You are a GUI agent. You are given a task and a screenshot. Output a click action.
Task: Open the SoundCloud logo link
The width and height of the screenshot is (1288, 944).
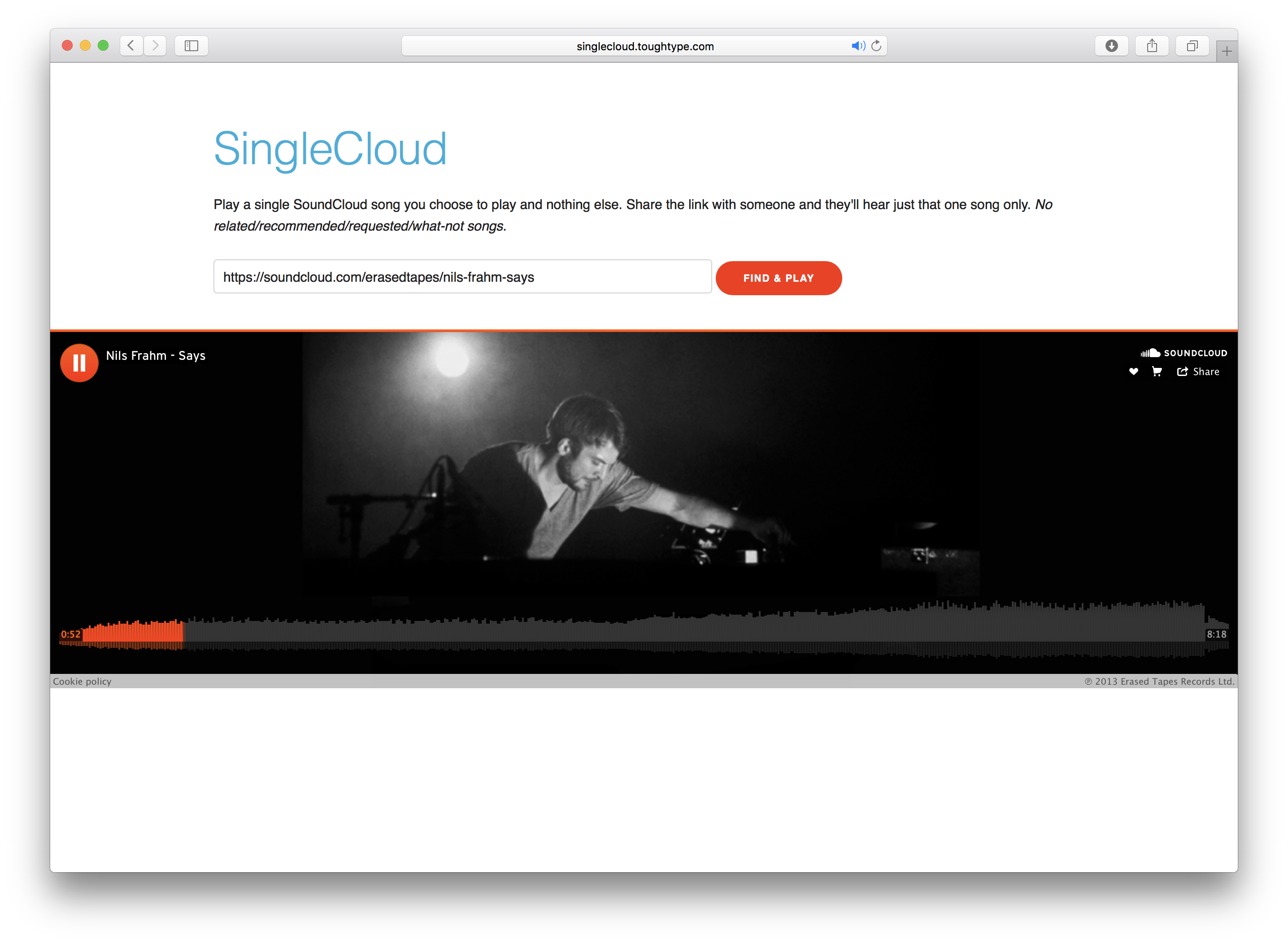click(x=1184, y=353)
